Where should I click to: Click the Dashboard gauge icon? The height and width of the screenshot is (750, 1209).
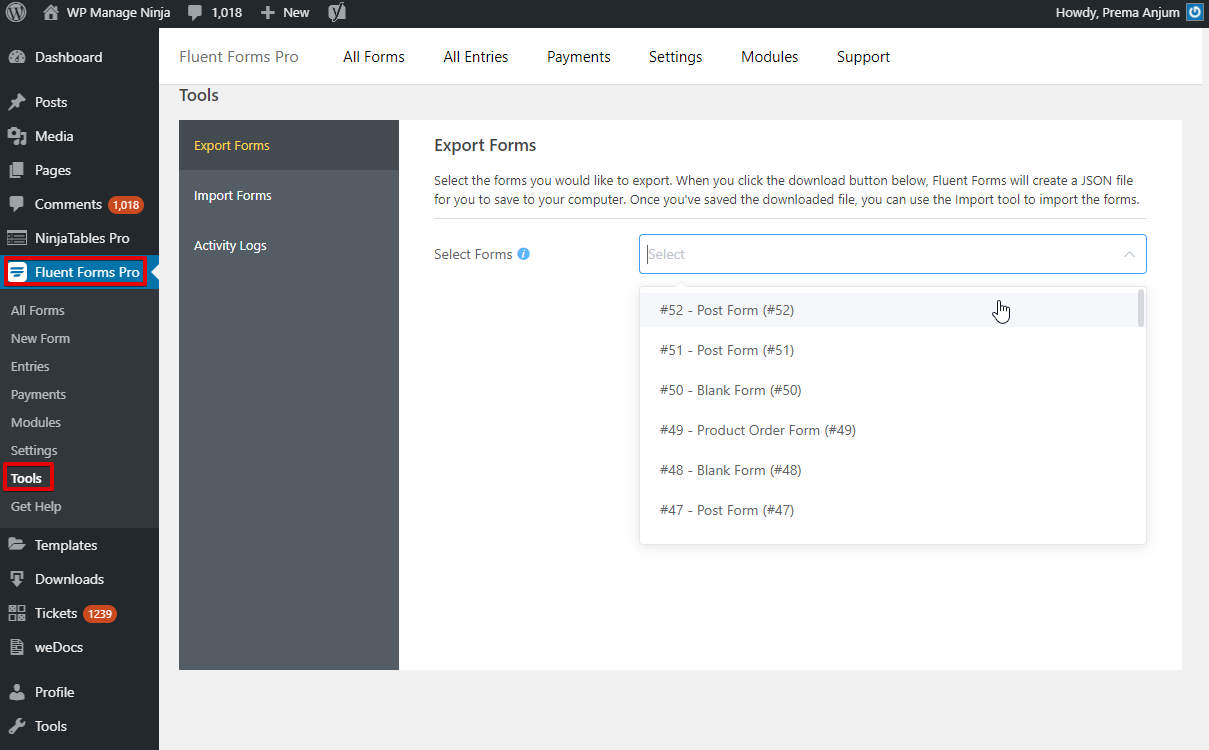17,57
